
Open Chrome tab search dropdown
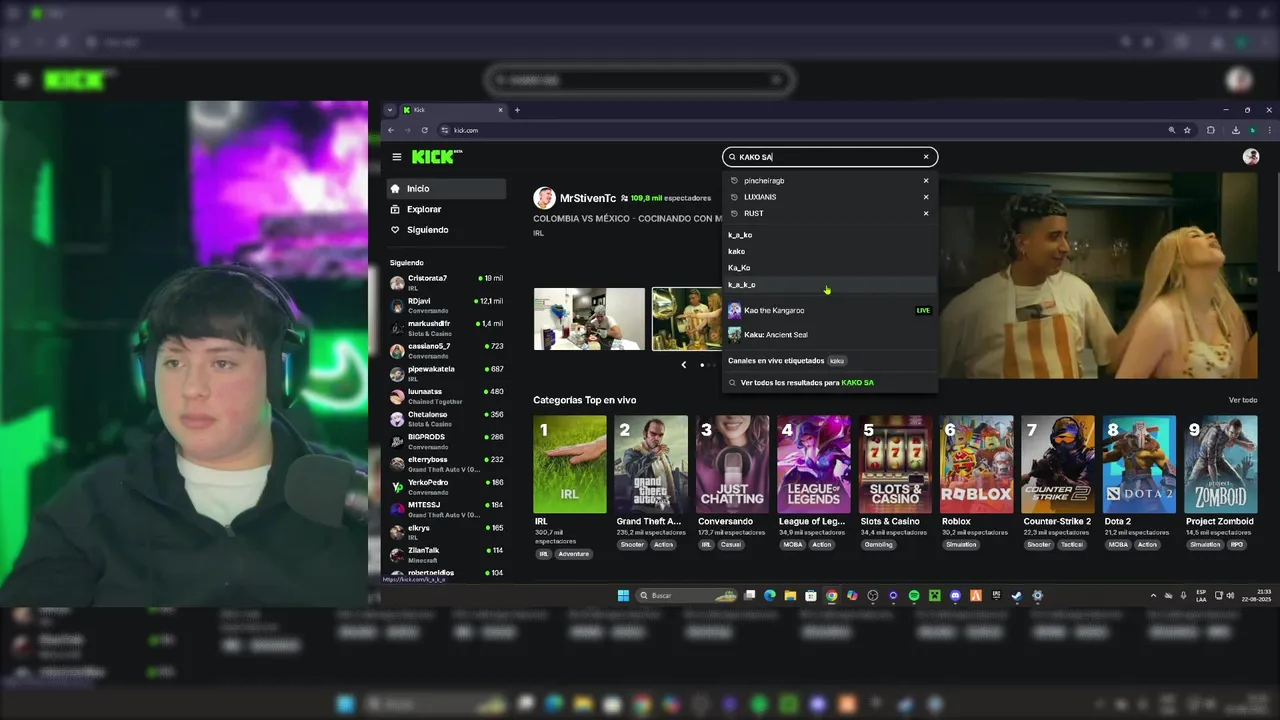click(x=390, y=110)
